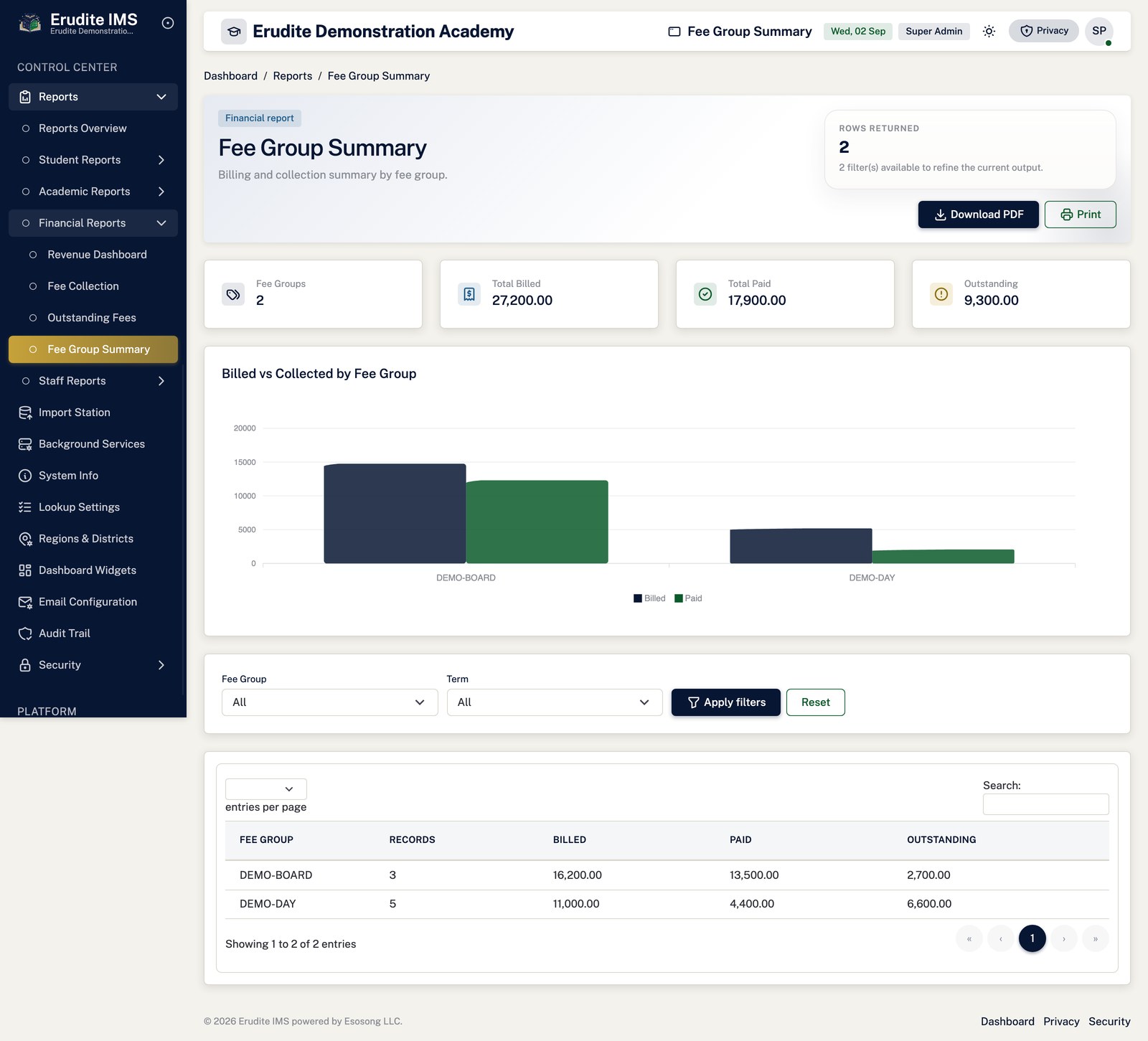Open the entries per page dropdown
The image size is (1148, 1041).
266,789
